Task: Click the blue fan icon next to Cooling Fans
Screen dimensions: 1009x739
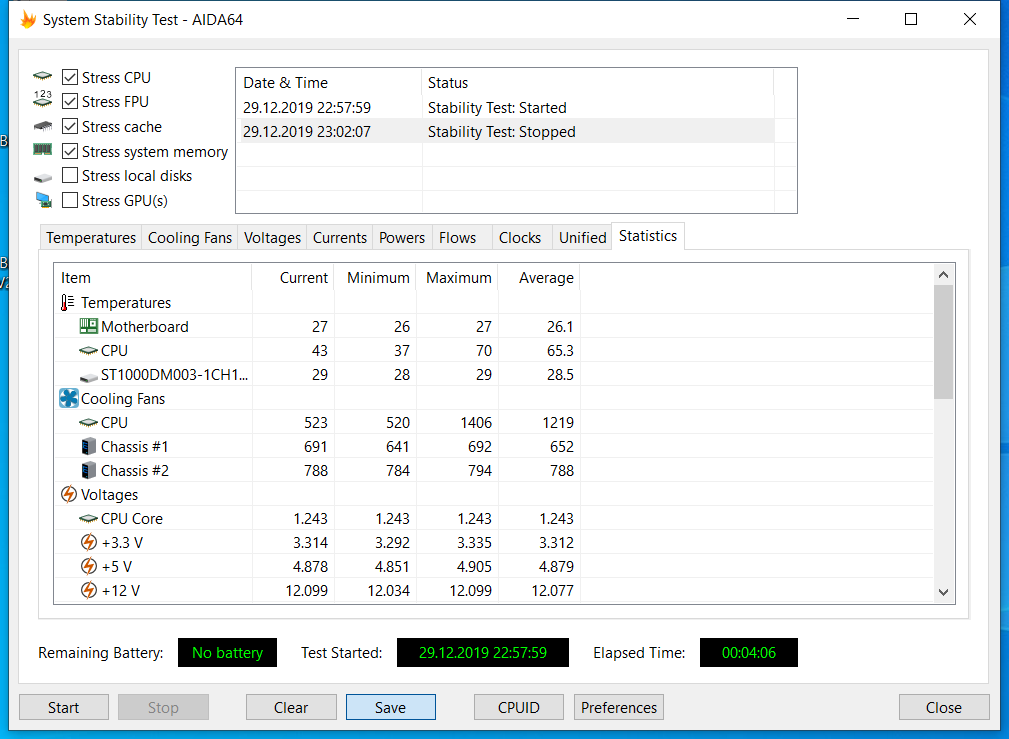Action: point(68,398)
